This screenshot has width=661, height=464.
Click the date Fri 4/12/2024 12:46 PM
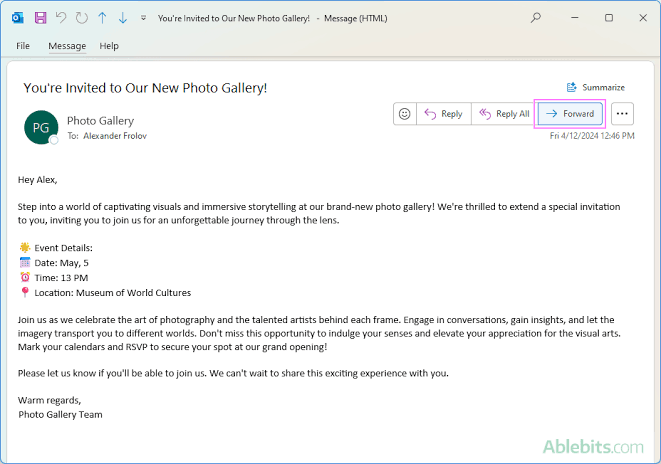[592, 136]
